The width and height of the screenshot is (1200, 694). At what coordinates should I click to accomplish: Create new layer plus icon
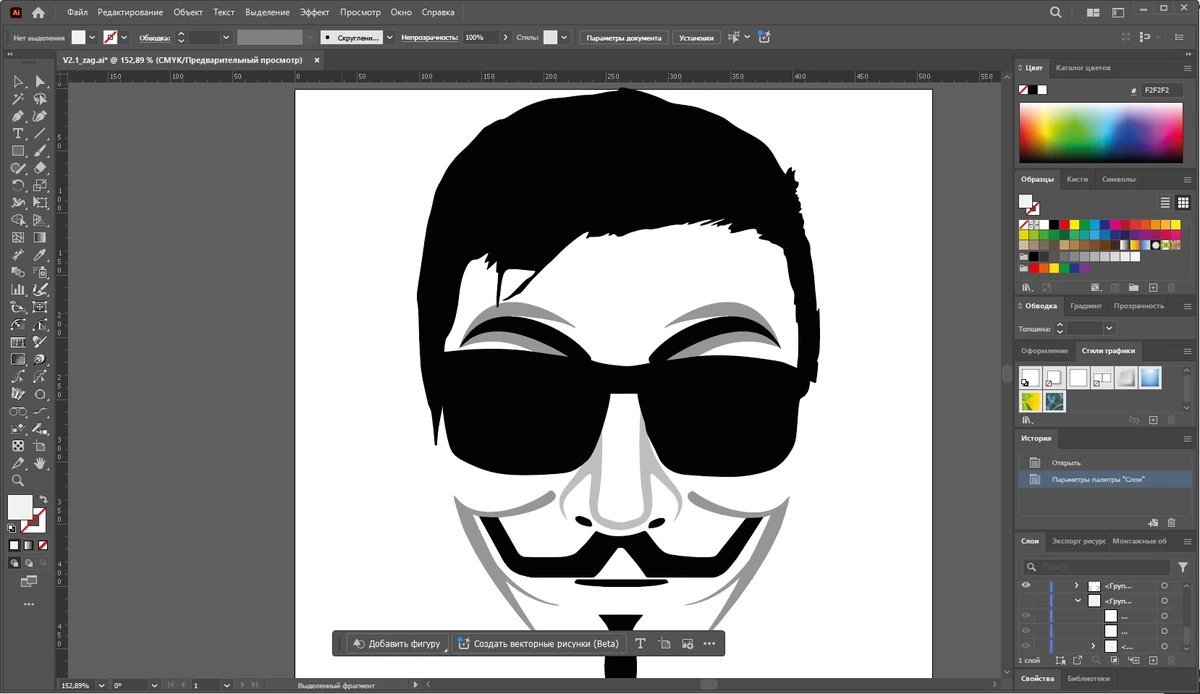tap(1152, 660)
